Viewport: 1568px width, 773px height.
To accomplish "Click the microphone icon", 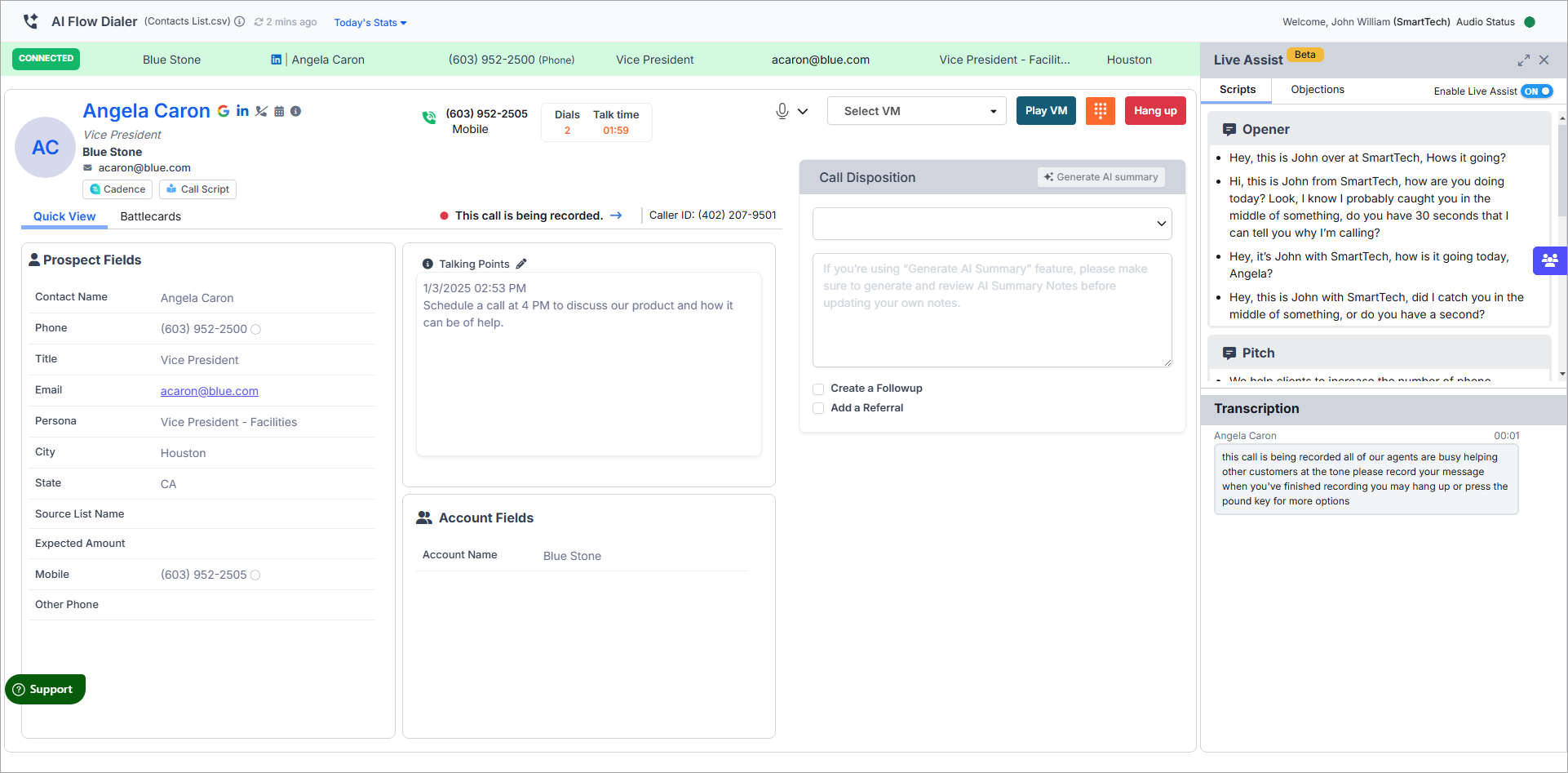I will pyautogui.click(x=782, y=111).
